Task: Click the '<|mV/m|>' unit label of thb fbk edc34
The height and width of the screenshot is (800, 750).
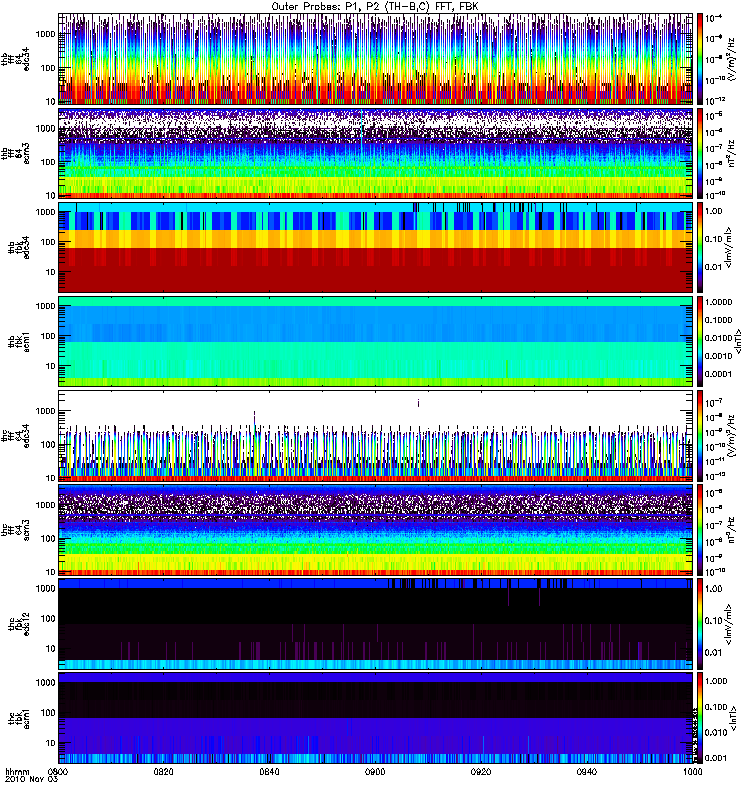Action: [x=730, y=247]
